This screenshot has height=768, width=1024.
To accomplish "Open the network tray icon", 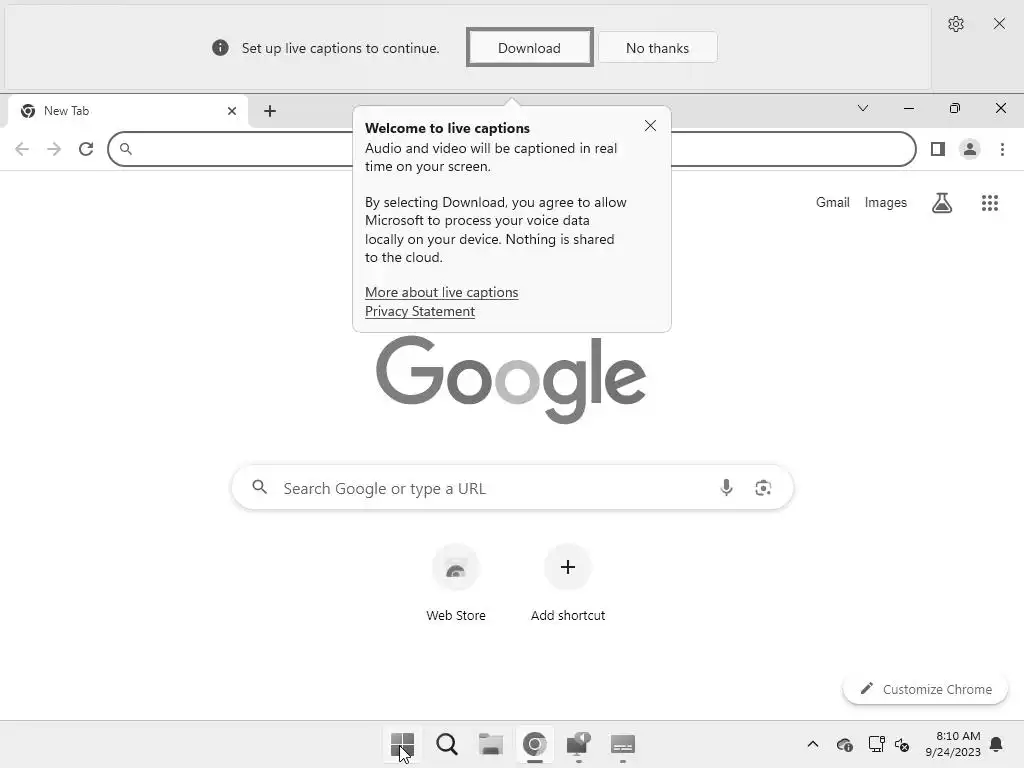I will click(876, 744).
